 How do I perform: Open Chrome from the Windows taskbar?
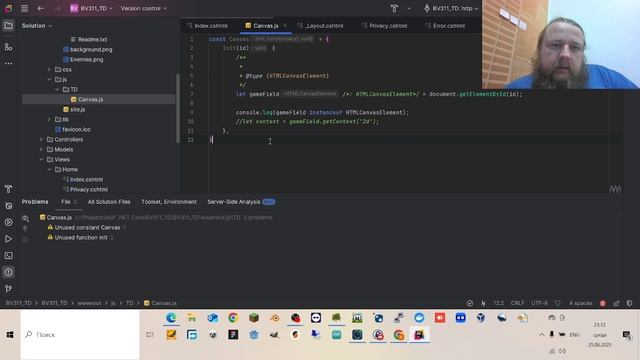pos(233,318)
